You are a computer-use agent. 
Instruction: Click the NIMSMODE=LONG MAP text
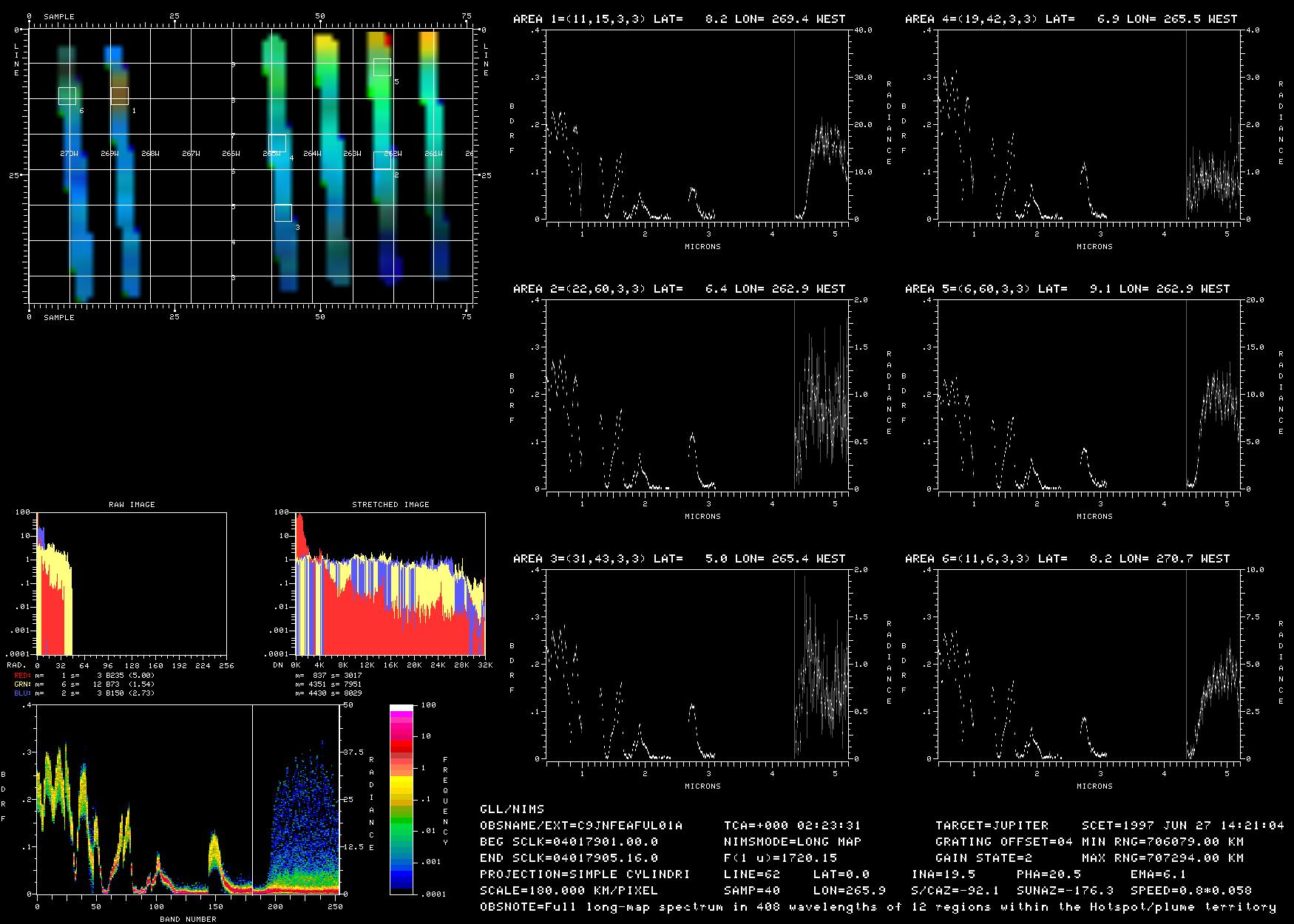[792, 842]
